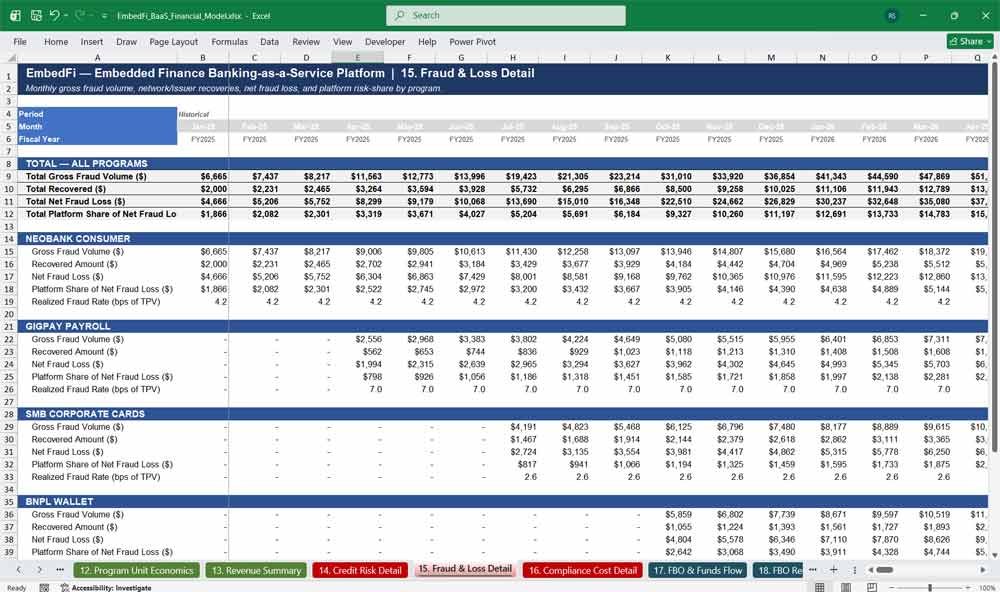Click the macro recording status icon
The height and width of the screenshot is (592, 1000).
point(44,588)
